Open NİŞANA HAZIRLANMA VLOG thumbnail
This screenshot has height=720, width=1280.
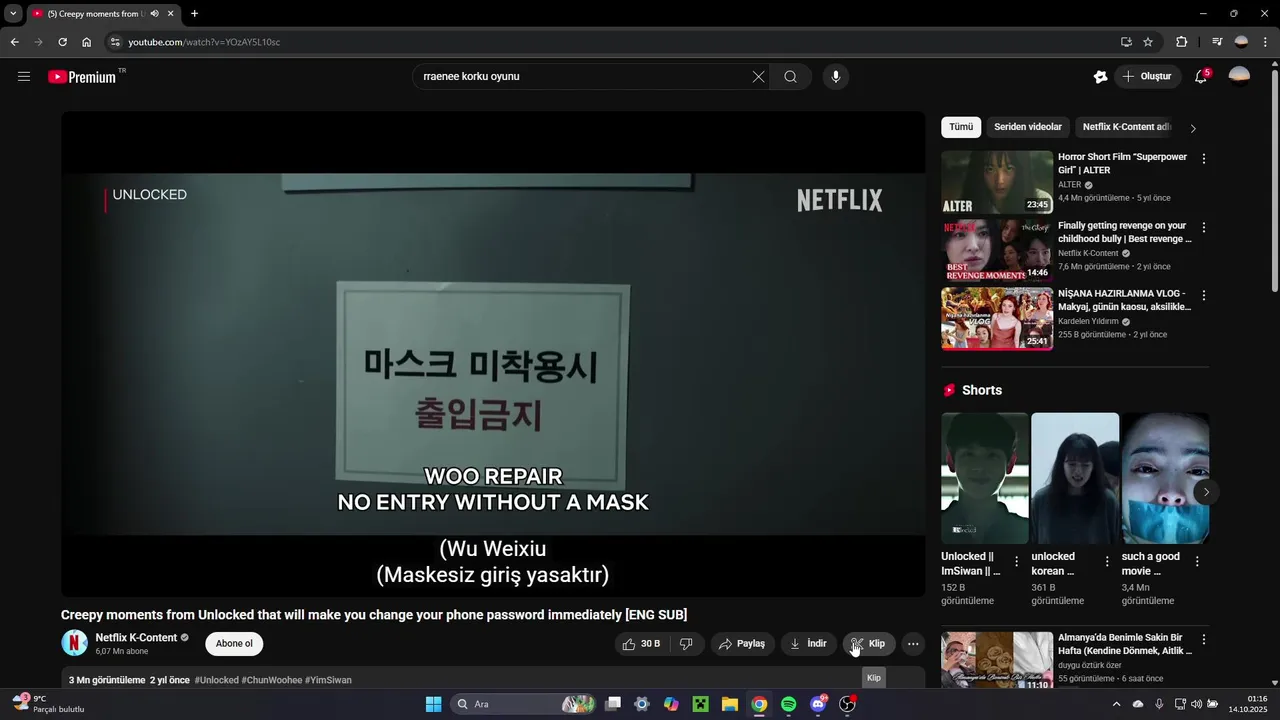[997, 319]
